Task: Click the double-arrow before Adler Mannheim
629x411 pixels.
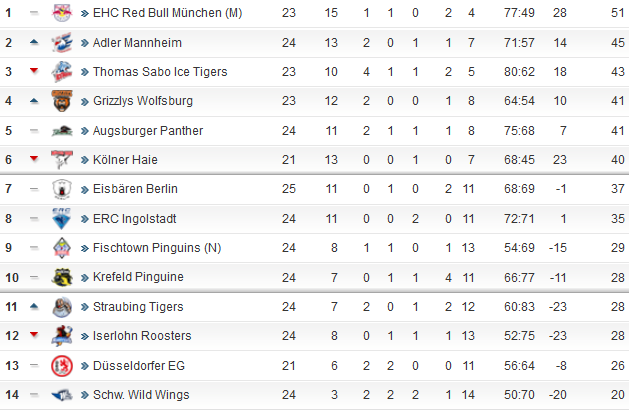Action: 85,43
